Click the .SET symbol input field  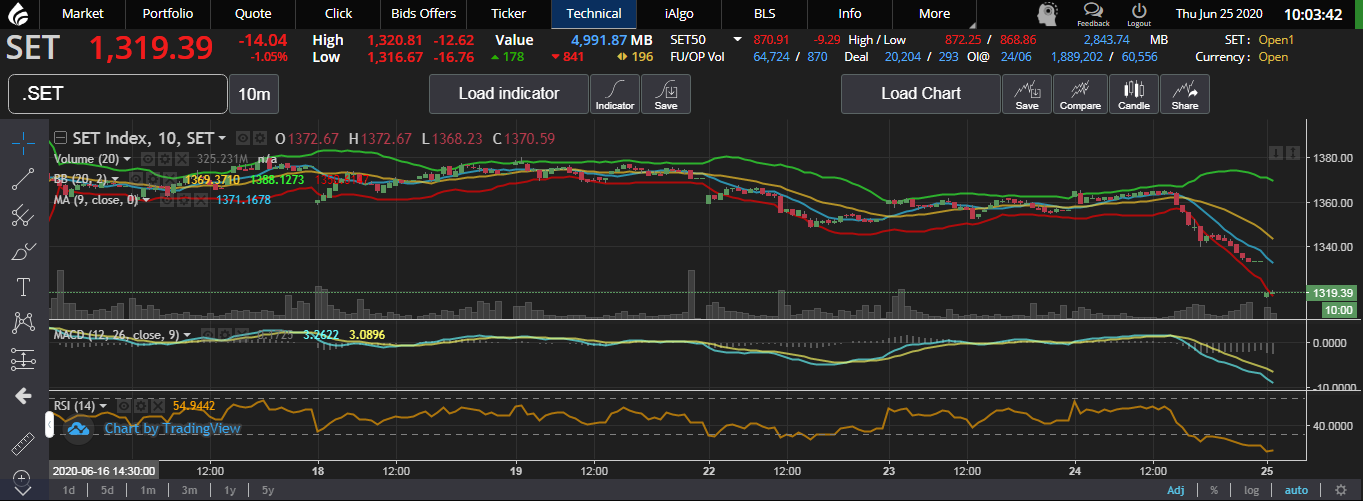[x=117, y=94]
